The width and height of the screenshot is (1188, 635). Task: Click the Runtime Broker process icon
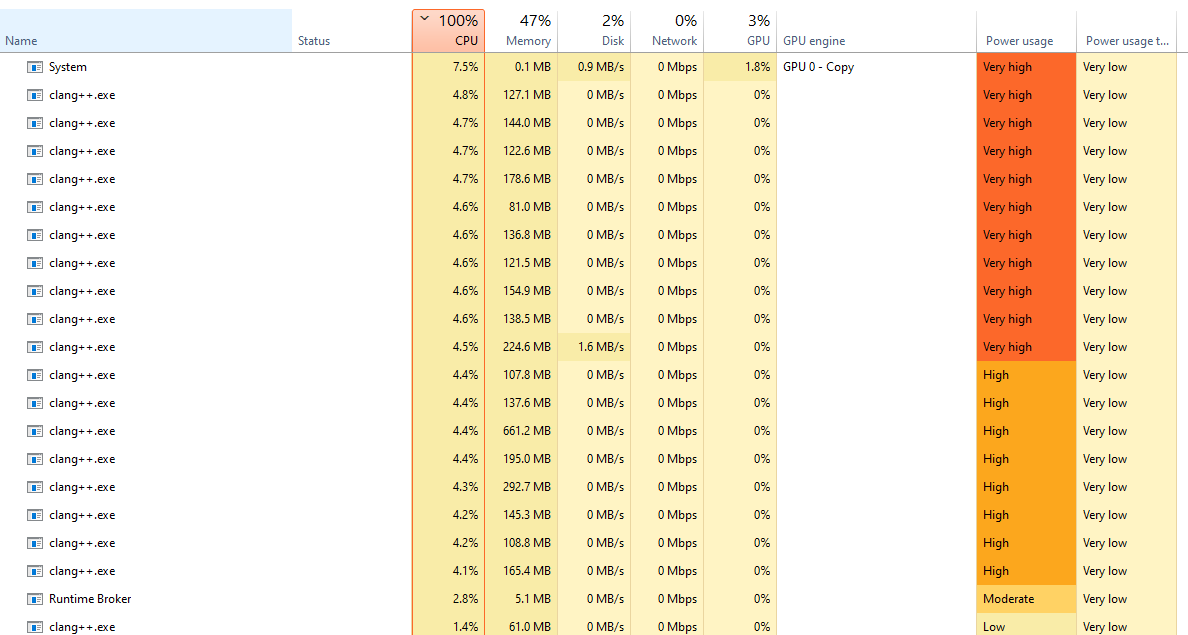(x=35, y=599)
